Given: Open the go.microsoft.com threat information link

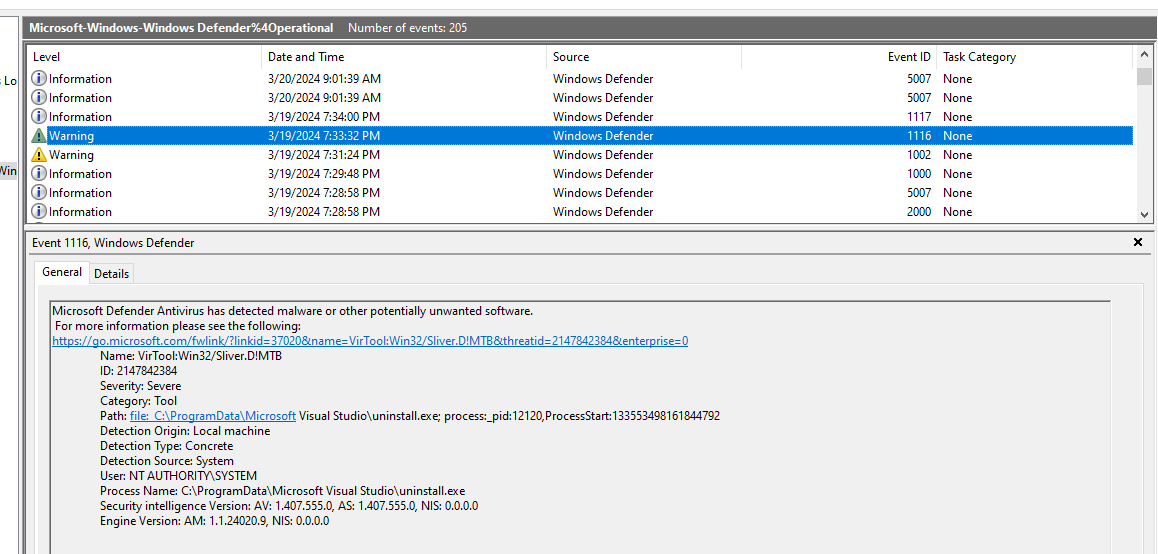Looking at the screenshot, I should [x=369, y=341].
